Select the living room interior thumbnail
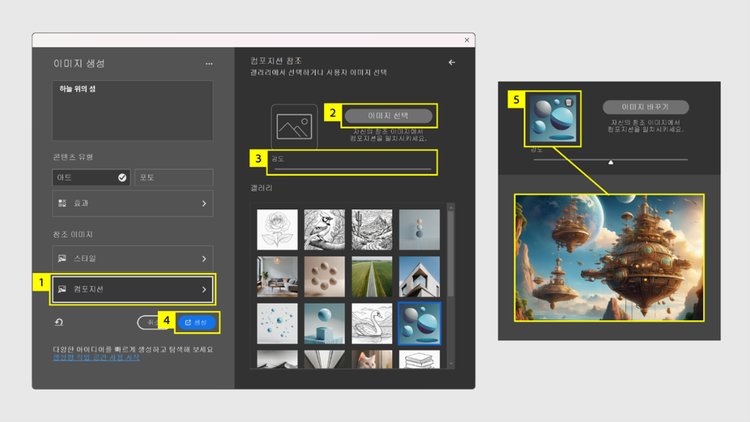Image resolution: width=750 pixels, height=422 pixels. (277, 276)
